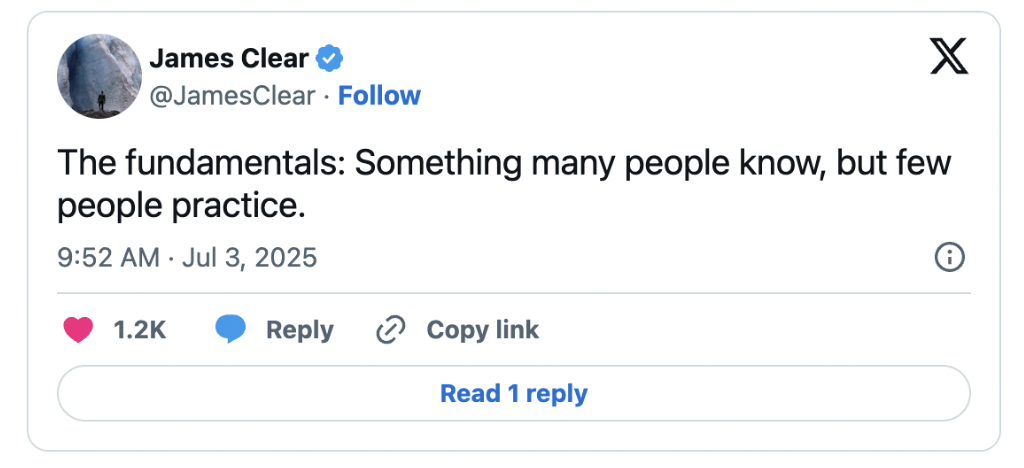The width and height of the screenshot is (1024, 468).
Task: Click the 1.2K likes count
Action: 139,330
